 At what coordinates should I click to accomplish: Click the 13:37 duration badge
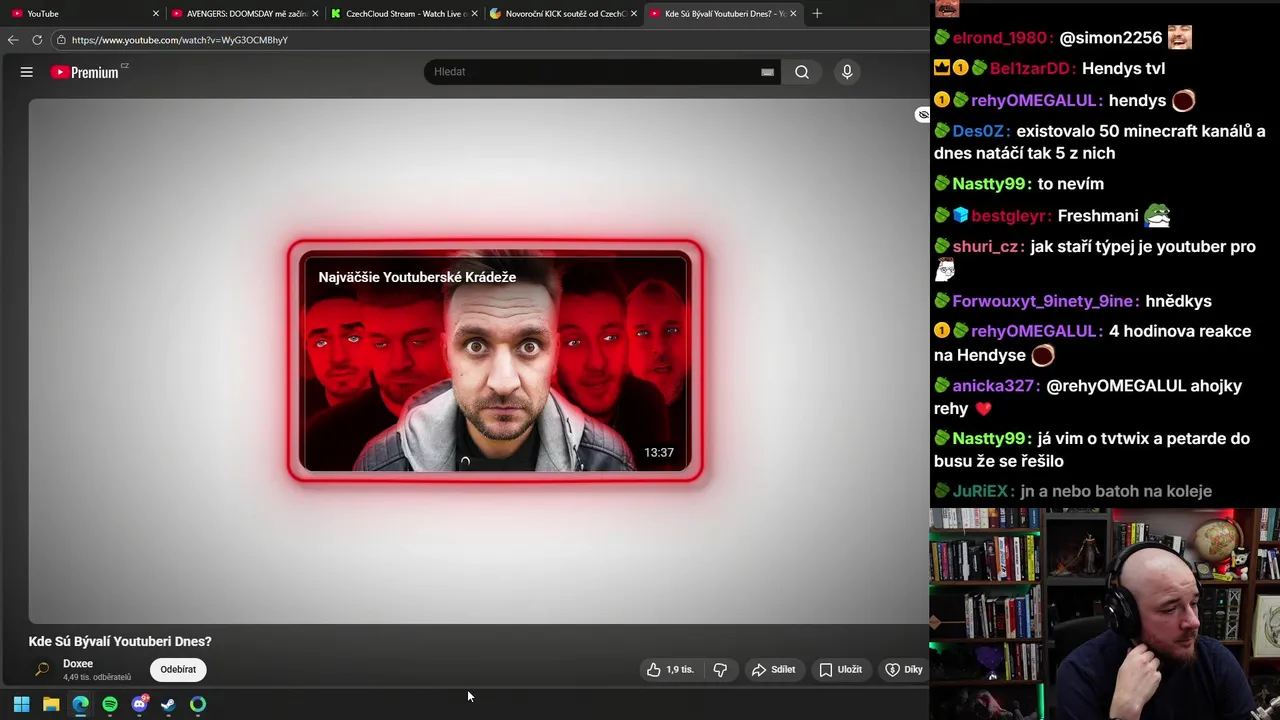click(x=659, y=453)
